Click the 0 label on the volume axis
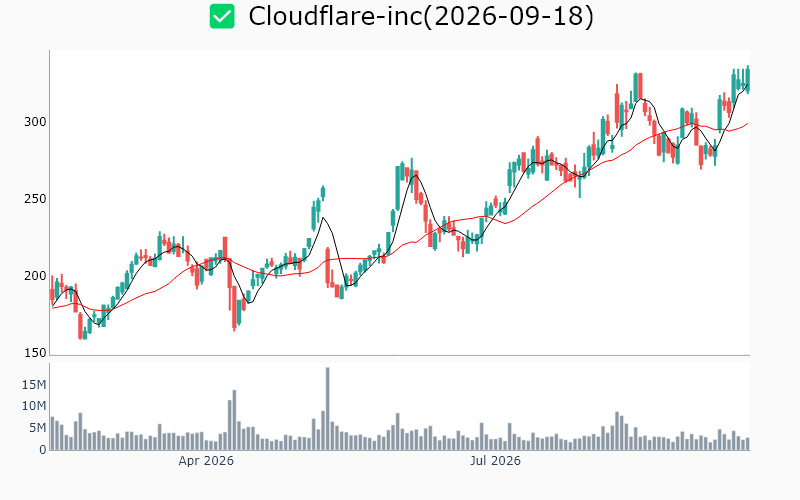Viewport: 800px width, 500px height. point(43,450)
